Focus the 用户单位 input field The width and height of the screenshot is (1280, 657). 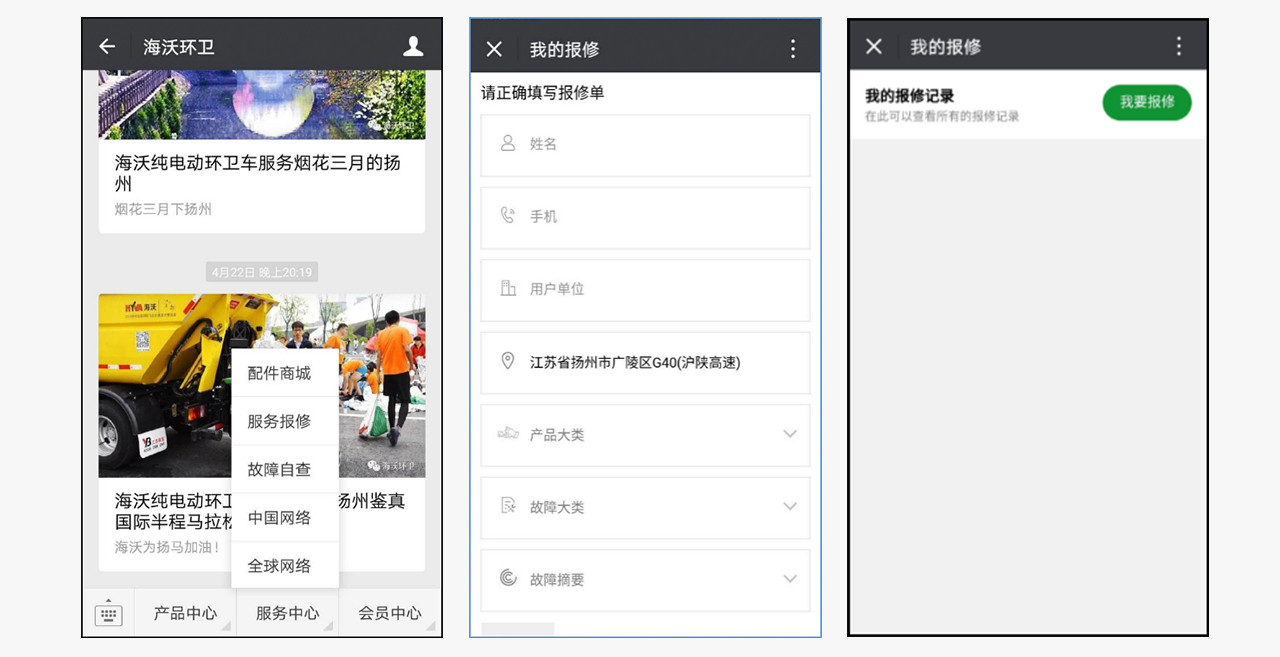point(645,289)
